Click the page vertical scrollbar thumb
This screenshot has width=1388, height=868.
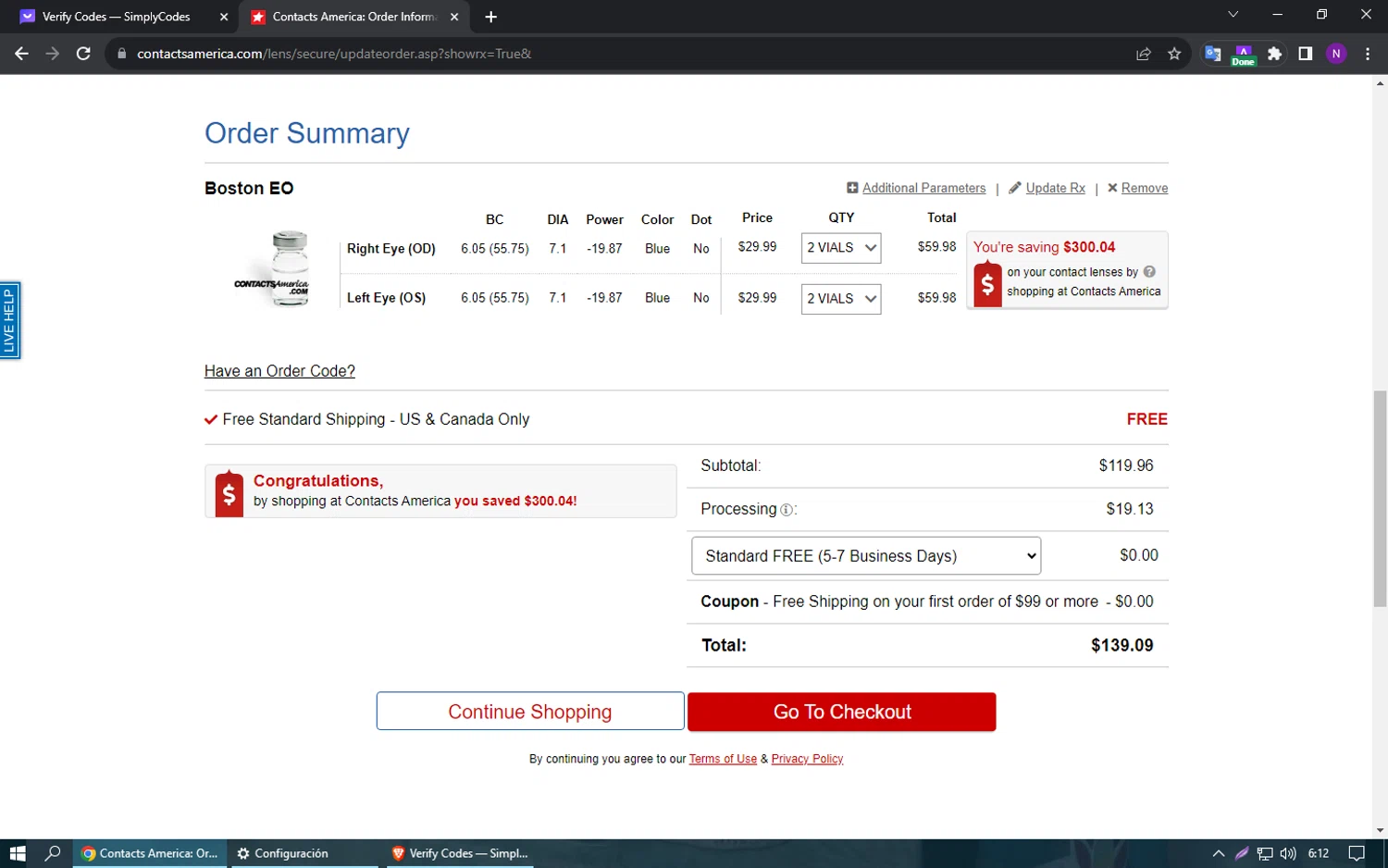point(1380,499)
